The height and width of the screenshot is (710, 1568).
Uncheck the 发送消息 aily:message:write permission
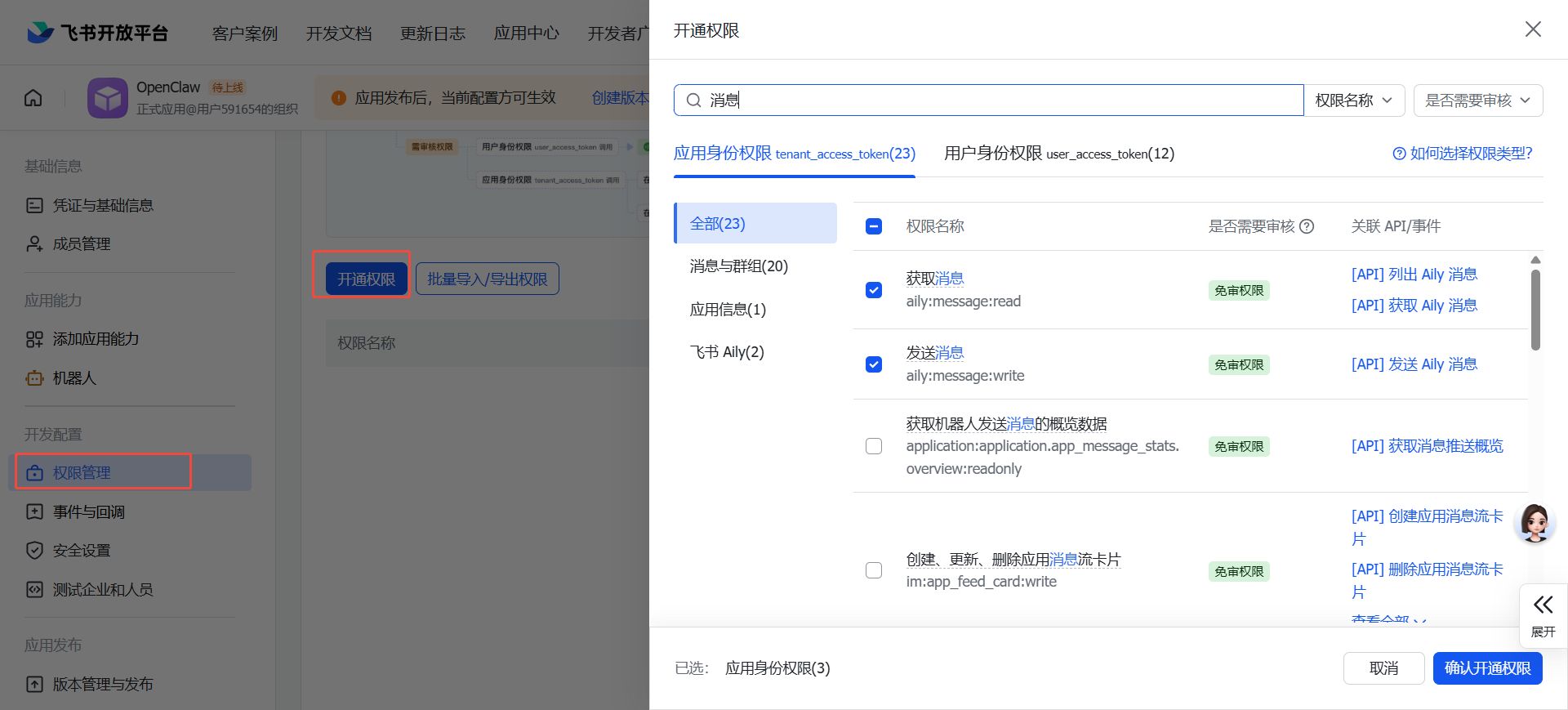pyautogui.click(x=874, y=364)
